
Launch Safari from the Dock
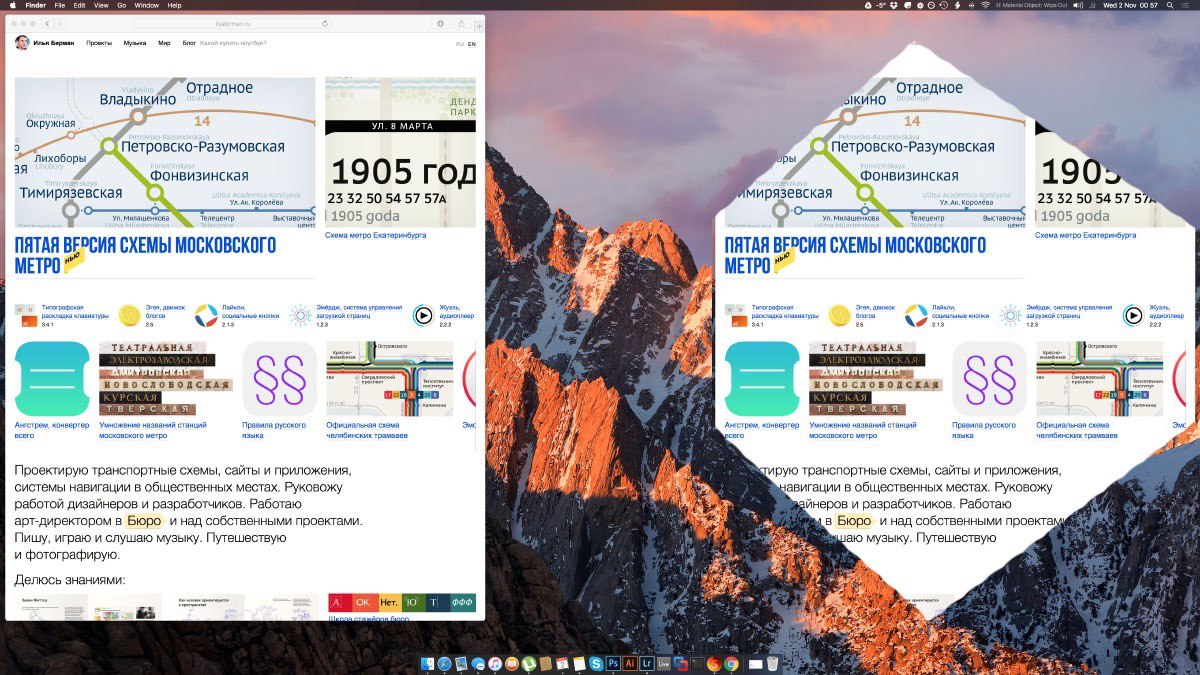[444, 663]
